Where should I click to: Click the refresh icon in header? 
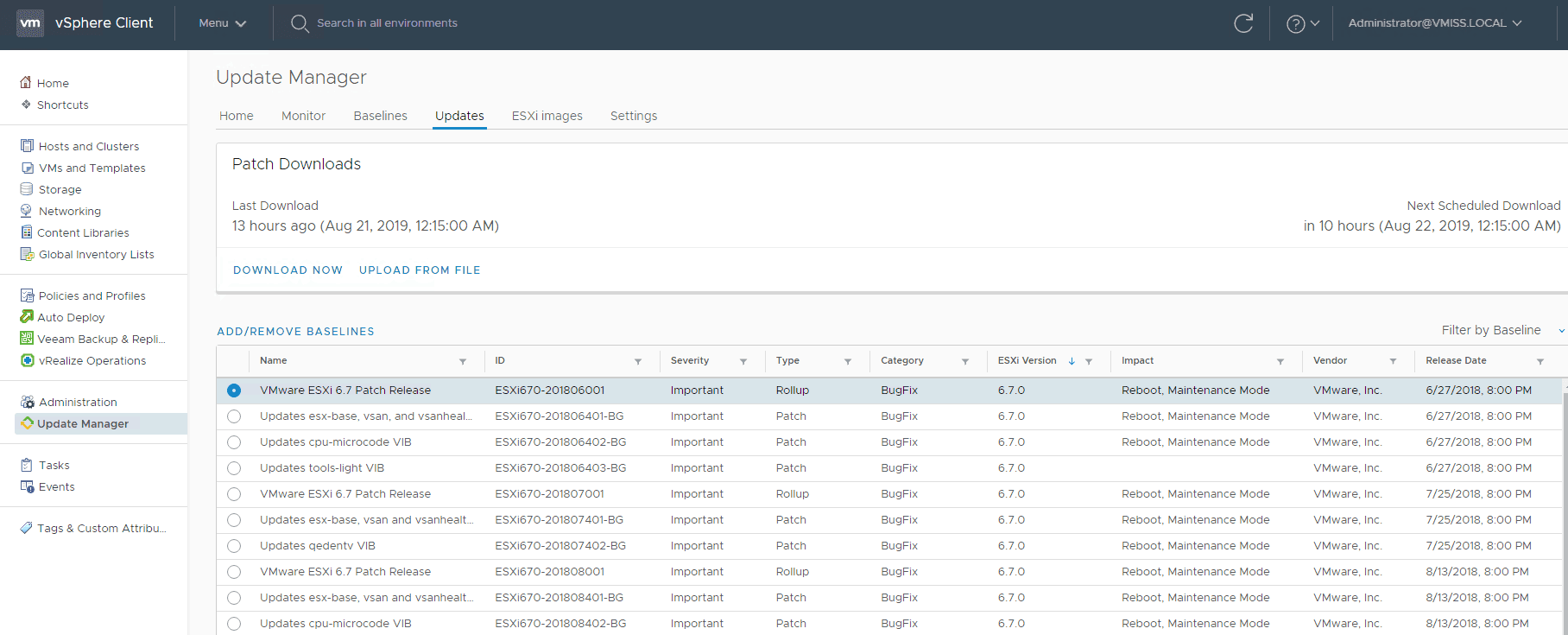[1243, 23]
